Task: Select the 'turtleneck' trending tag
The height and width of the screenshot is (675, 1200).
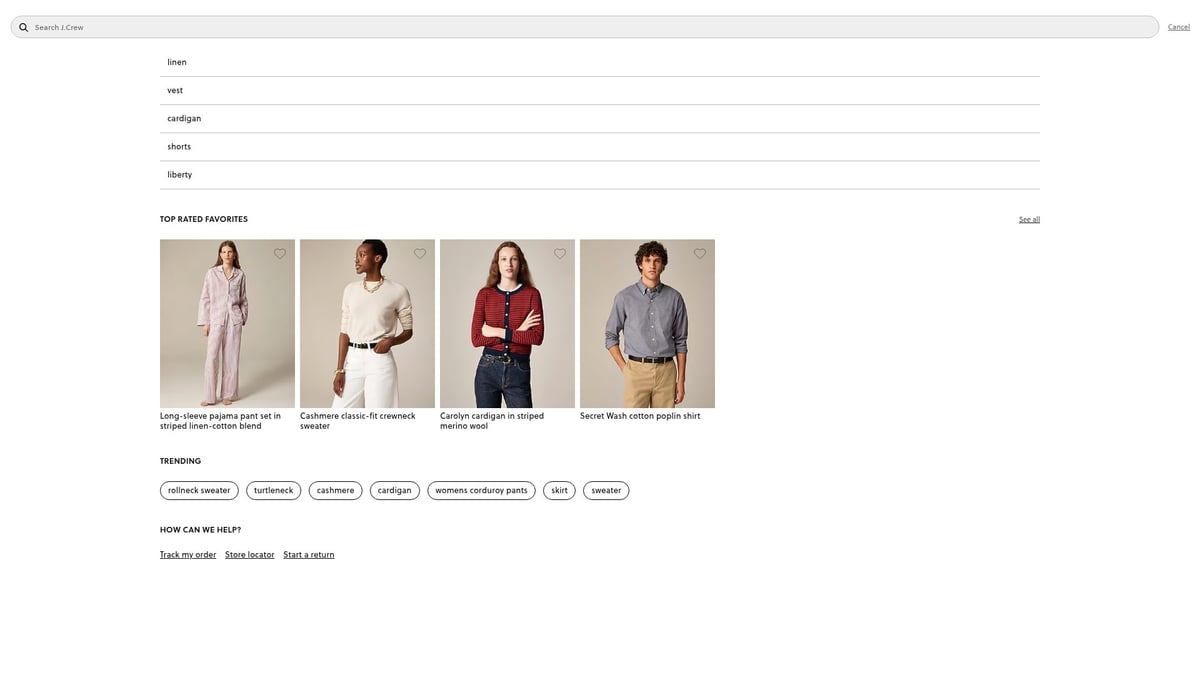Action: click(273, 490)
